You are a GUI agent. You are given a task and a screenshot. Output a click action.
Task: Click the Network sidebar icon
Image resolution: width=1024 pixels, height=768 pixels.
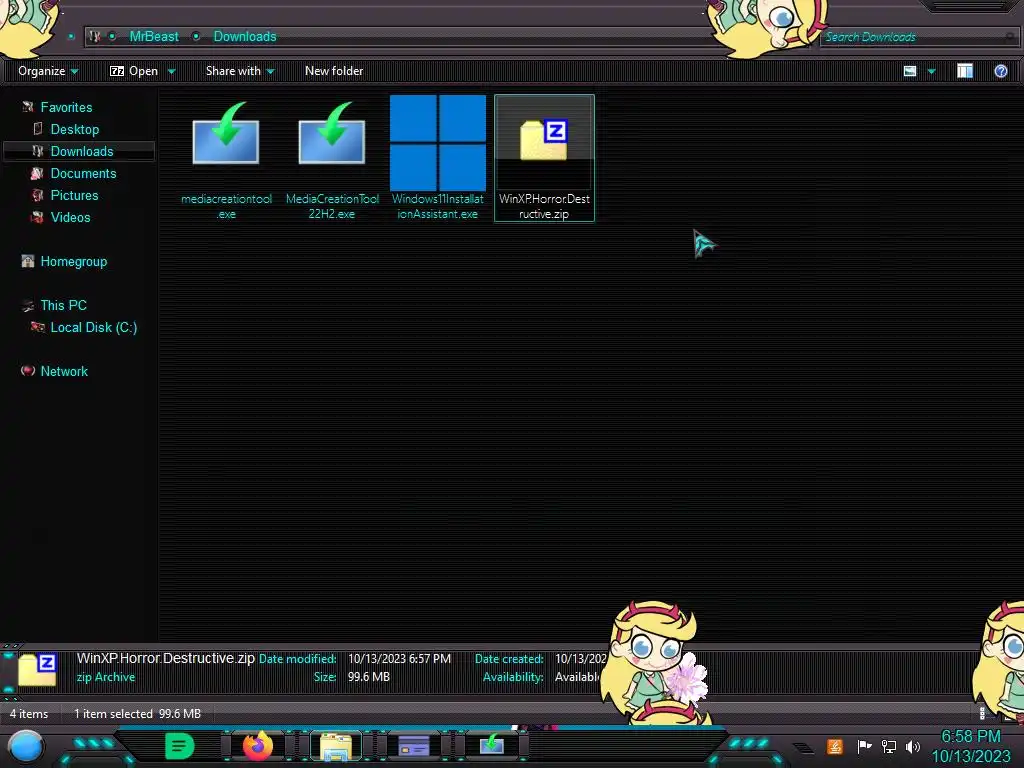coord(27,372)
